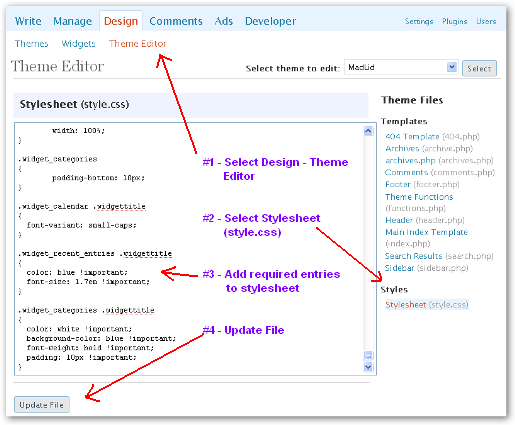Image resolution: width=515 pixels, height=425 pixels.
Task: Click 'background-color: blue !important;' line
Action: tap(101, 339)
